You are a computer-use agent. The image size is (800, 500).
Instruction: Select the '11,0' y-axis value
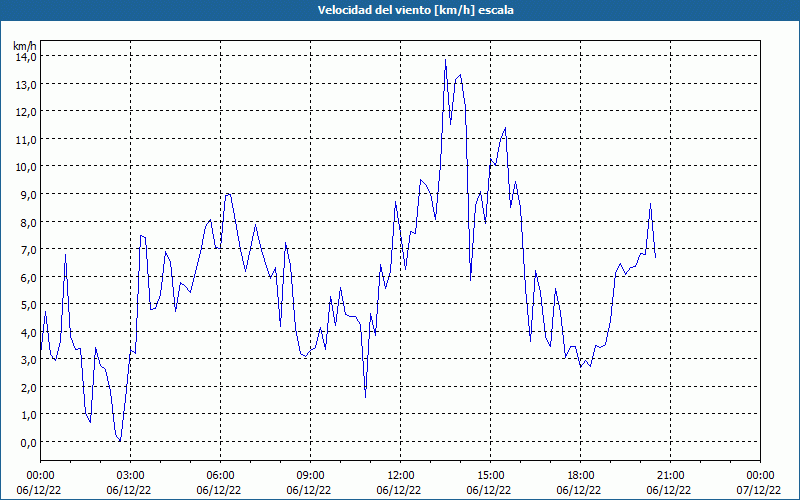pyautogui.click(x=28, y=139)
